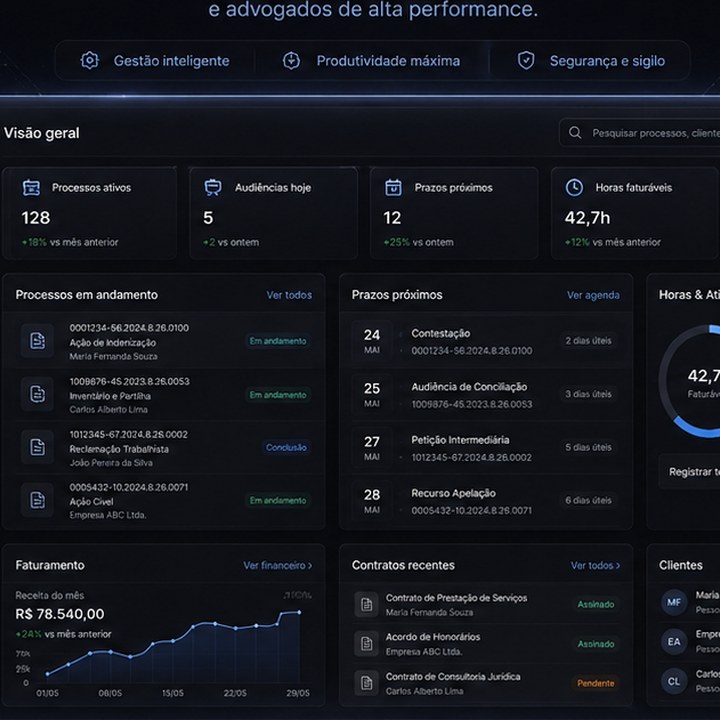720x720 pixels.
Task: Click Em andamento badge for Ação Cível
Action: coord(278,500)
